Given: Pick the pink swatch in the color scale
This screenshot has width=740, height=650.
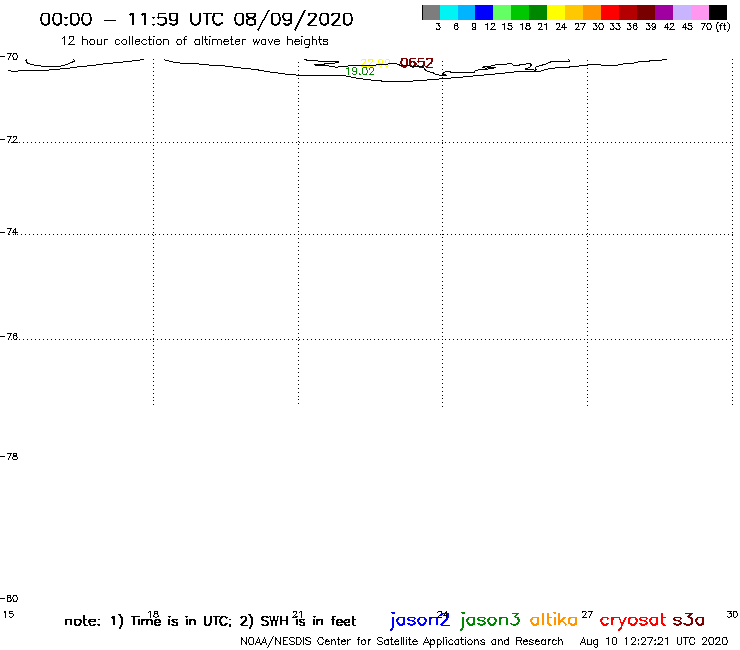Looking at the screenshot, I should coord(700,12).
